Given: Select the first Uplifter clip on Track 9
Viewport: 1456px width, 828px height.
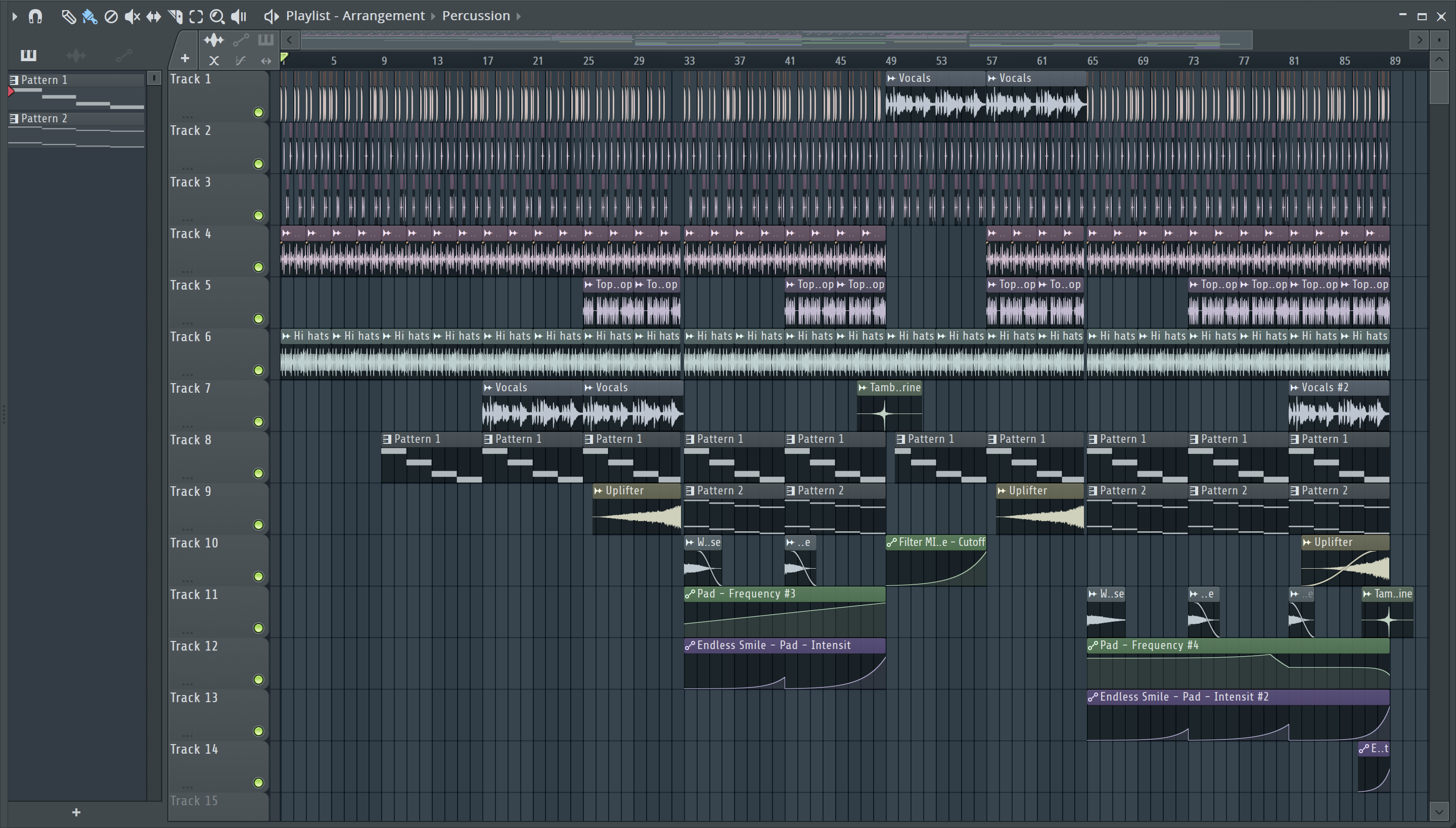Looking at the screenshot, I should click(x=636, y=509).
